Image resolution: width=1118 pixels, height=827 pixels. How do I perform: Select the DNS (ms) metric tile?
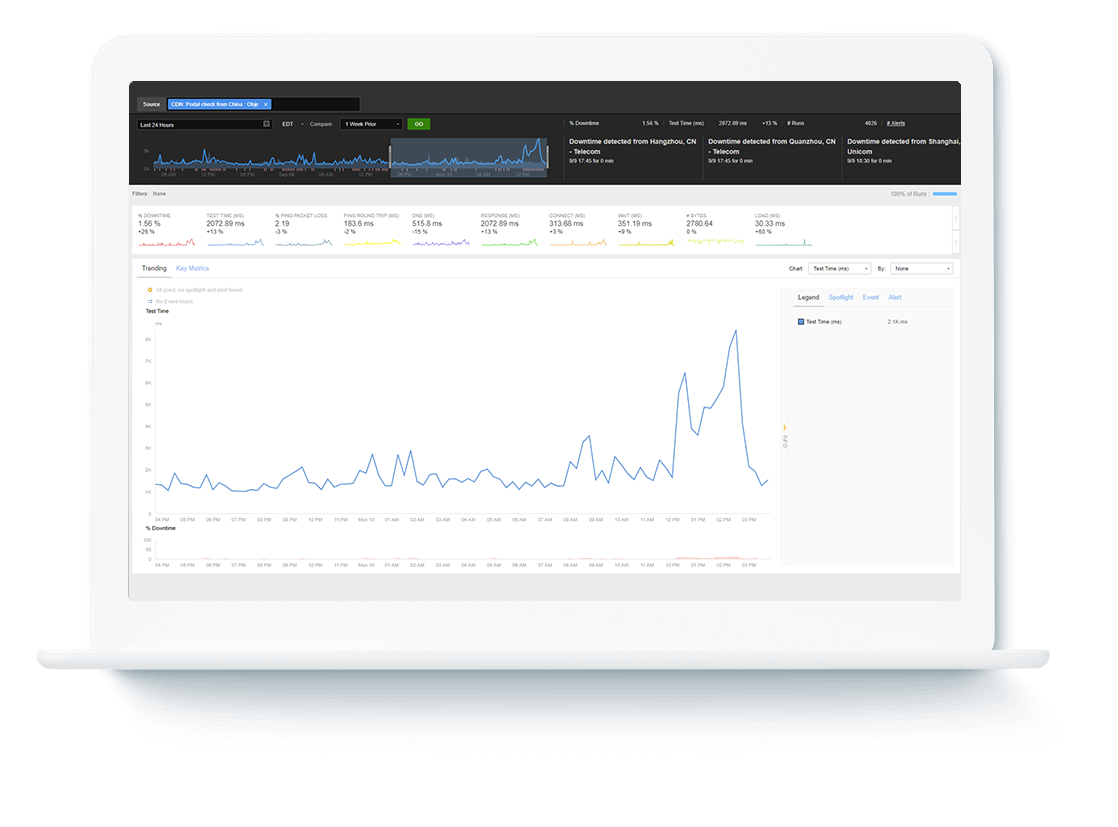click(441, 230)
